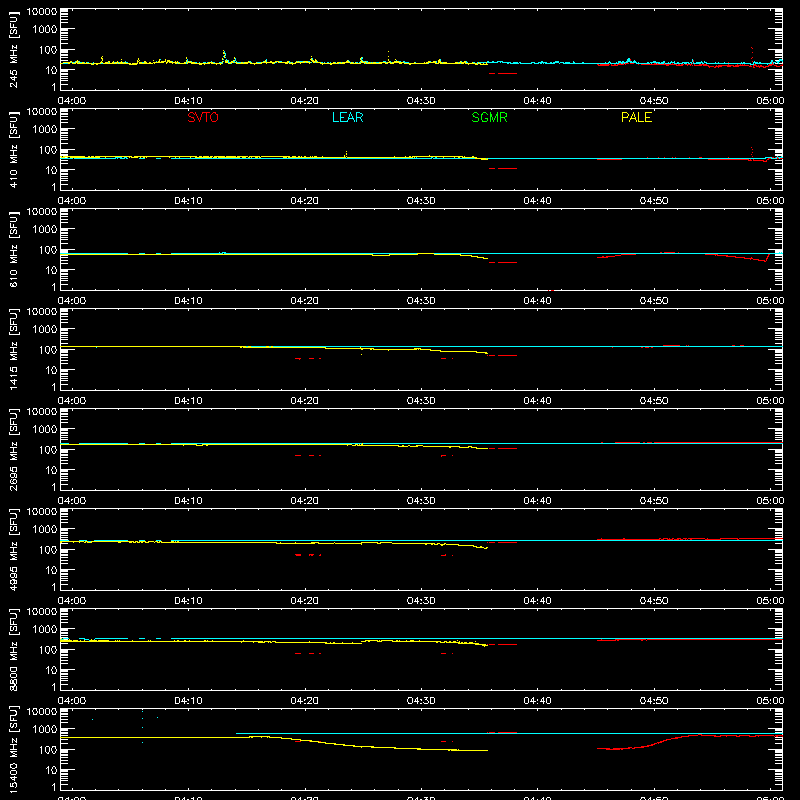800x800 pixels.
Task: Click 04:10 tick under the 245 MHz panel
Action: [188, 101]
